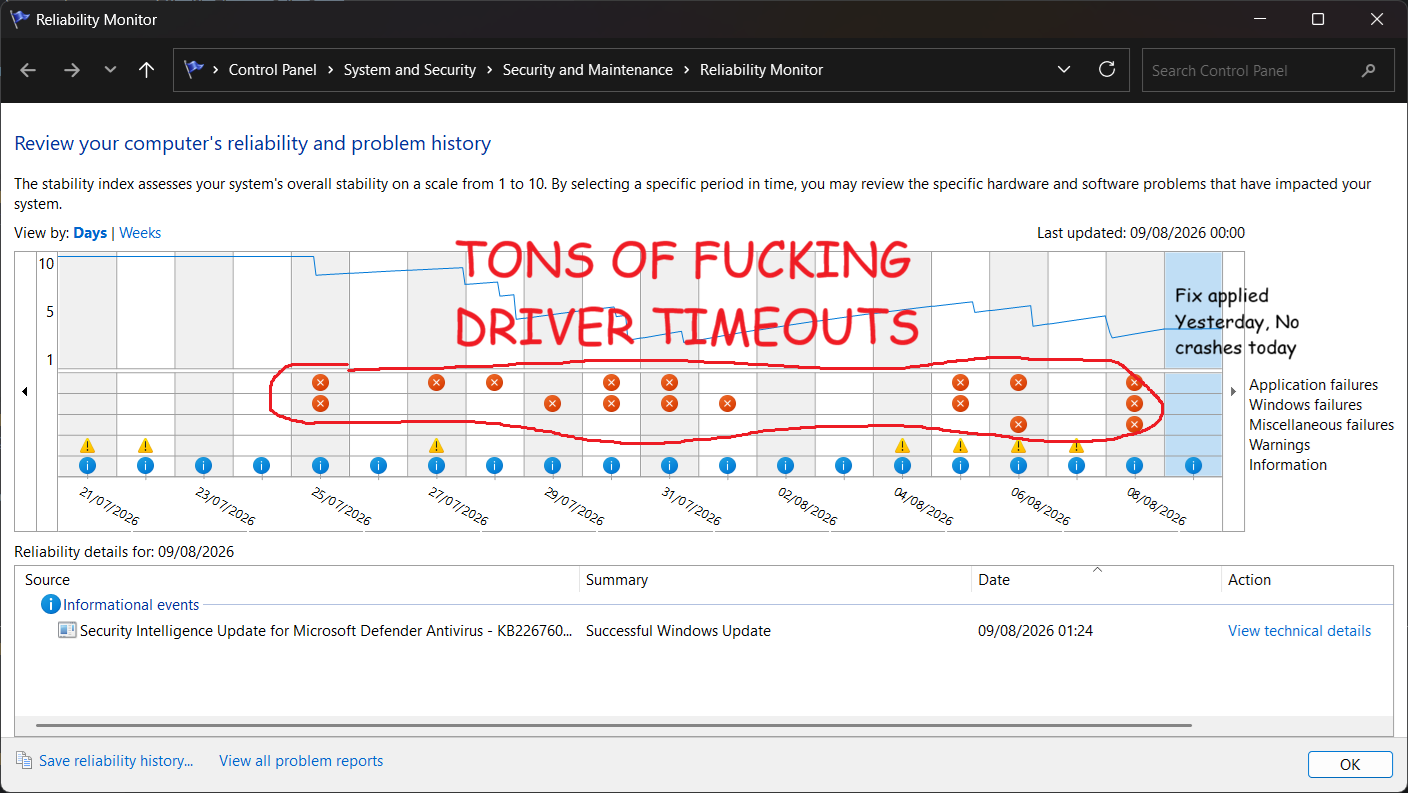The width and height of the screenshot is (1408, 793).
Task: Select the warning icon for 04/08/2026
Action: tap(902, 445)
